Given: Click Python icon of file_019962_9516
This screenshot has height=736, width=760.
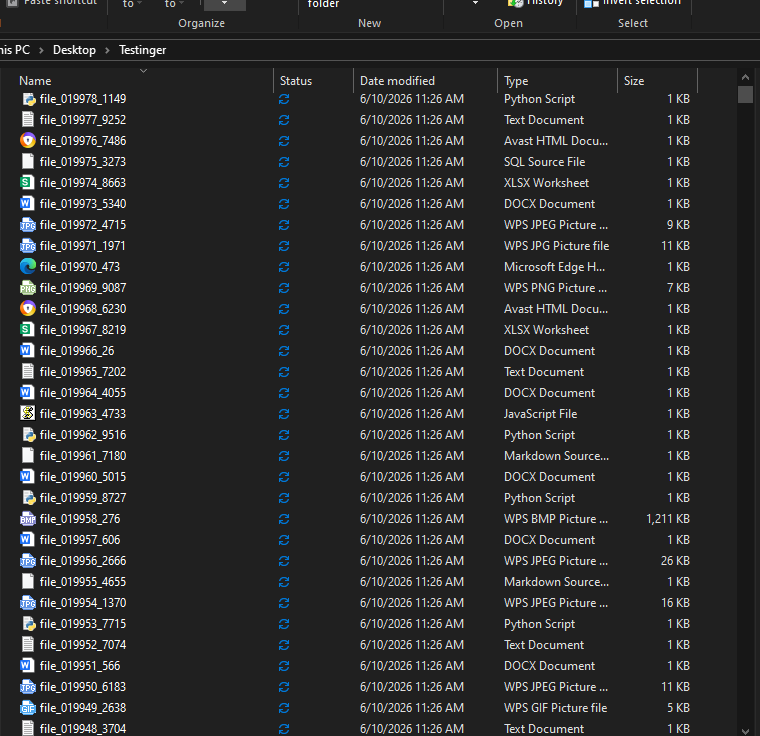Looking at the screenshot, I should coord(28,435).
